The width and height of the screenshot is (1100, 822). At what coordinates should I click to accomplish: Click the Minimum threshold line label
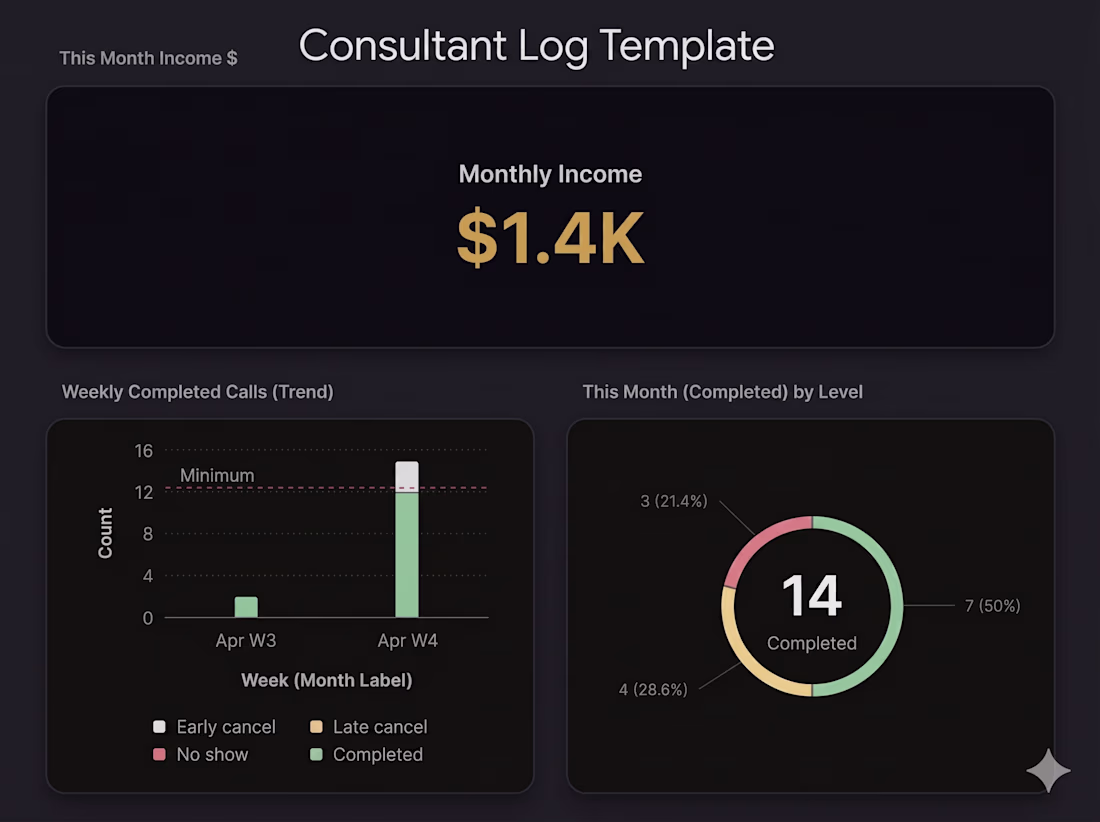point(217,476)
